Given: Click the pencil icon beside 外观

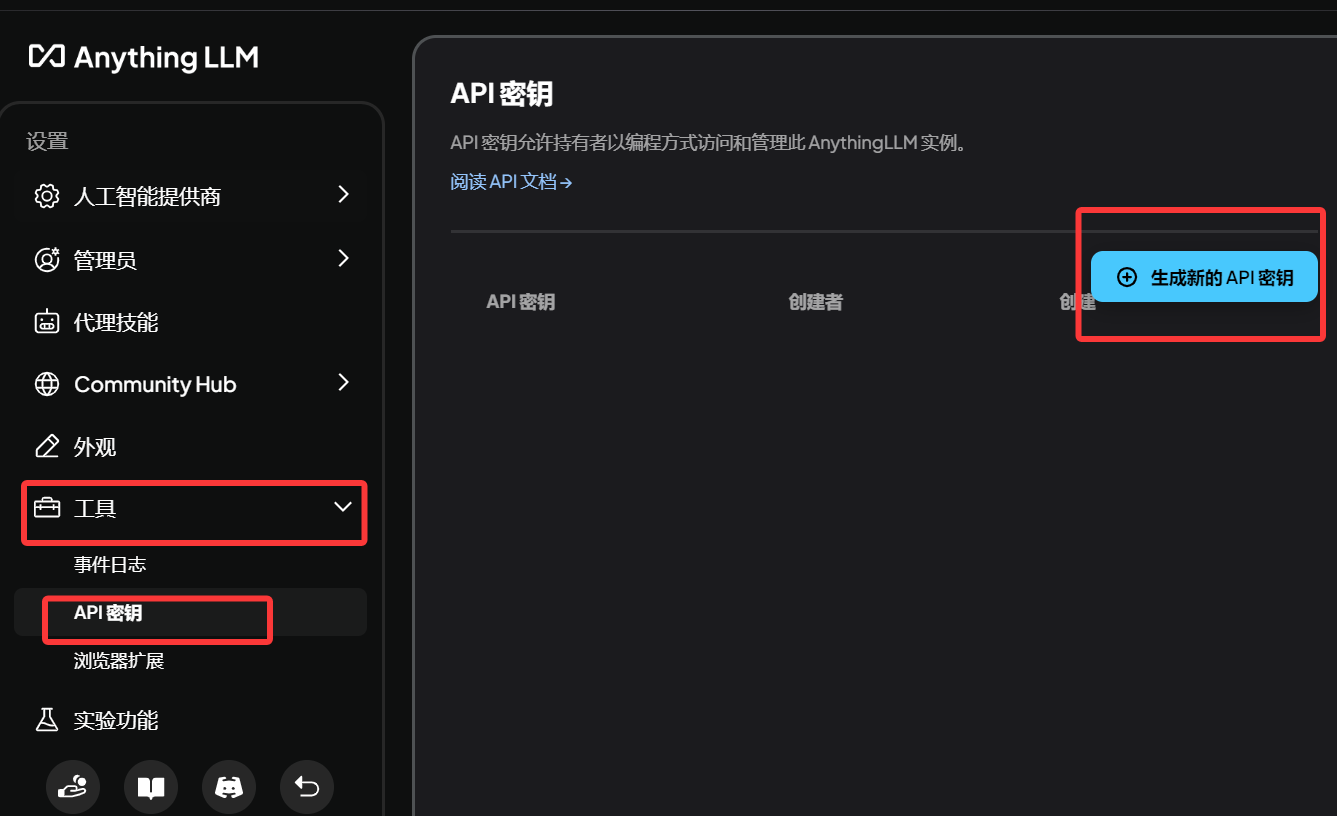Looking at the screenshot, I should pos(47,446).
